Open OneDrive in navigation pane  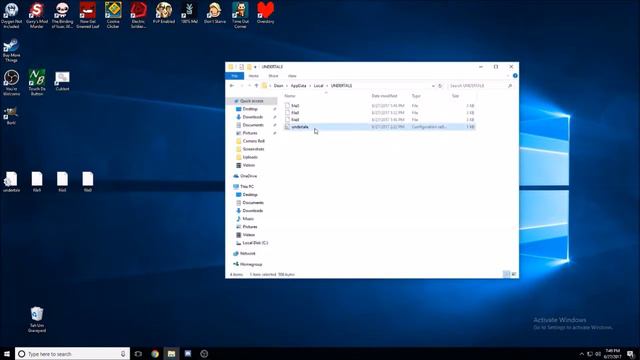pyautogui.click(x=248, y=176)
